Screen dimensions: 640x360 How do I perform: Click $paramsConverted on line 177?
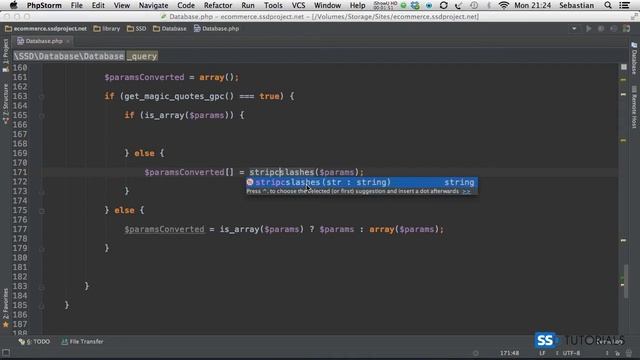164,229
